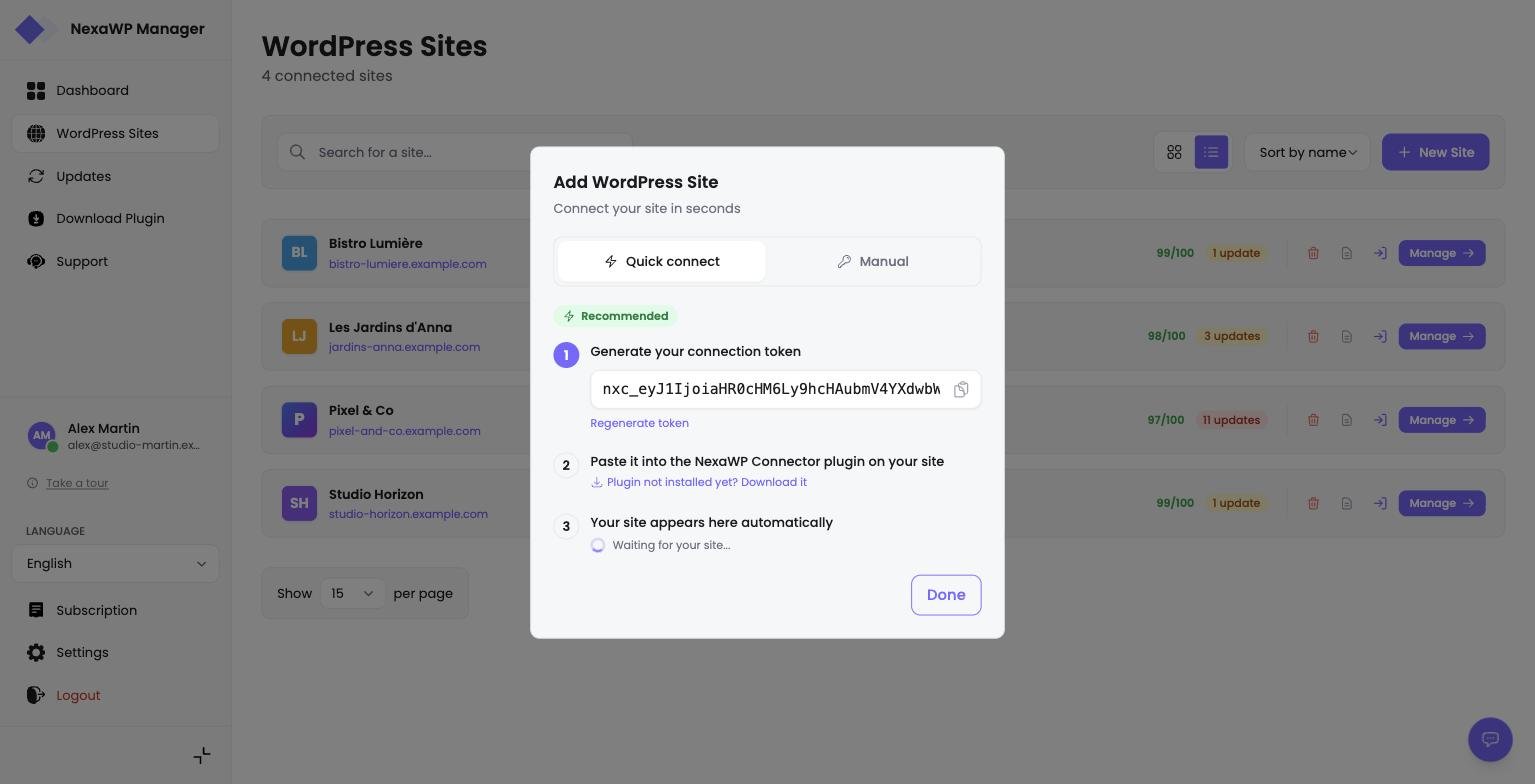
Task: Delete the Pixel & Co site
Action: (x=1313, y=420)
